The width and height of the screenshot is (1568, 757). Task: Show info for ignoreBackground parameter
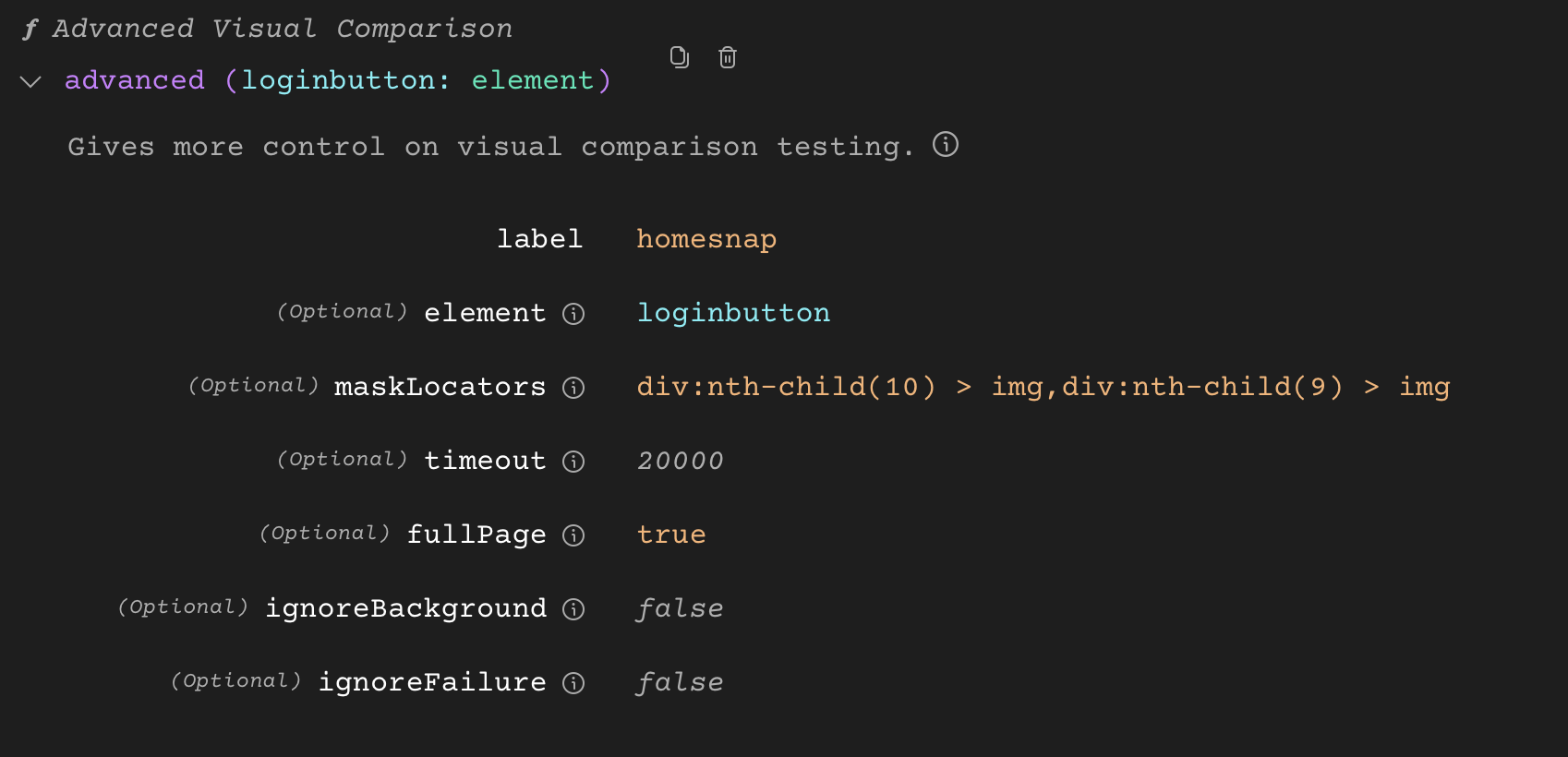(x=573, y=609)
